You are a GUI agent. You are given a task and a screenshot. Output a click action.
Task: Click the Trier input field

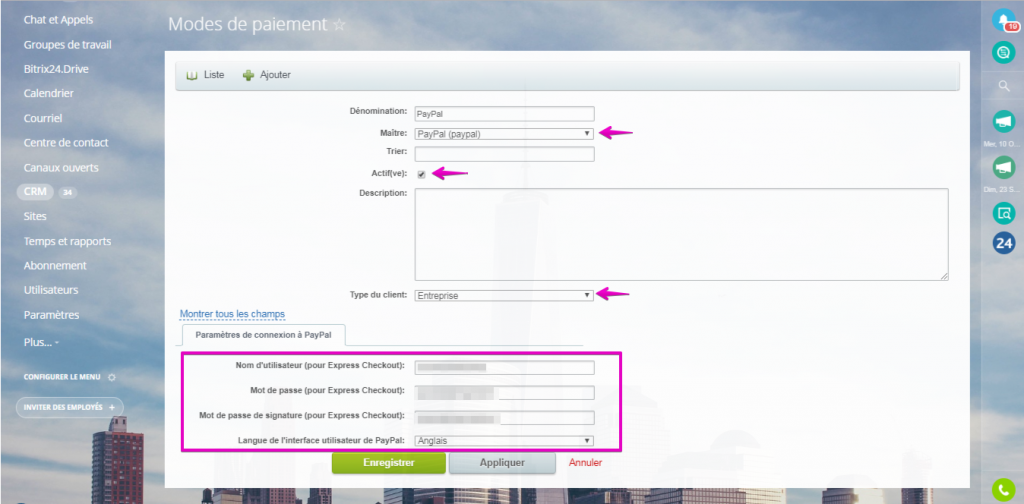(504, 154)
